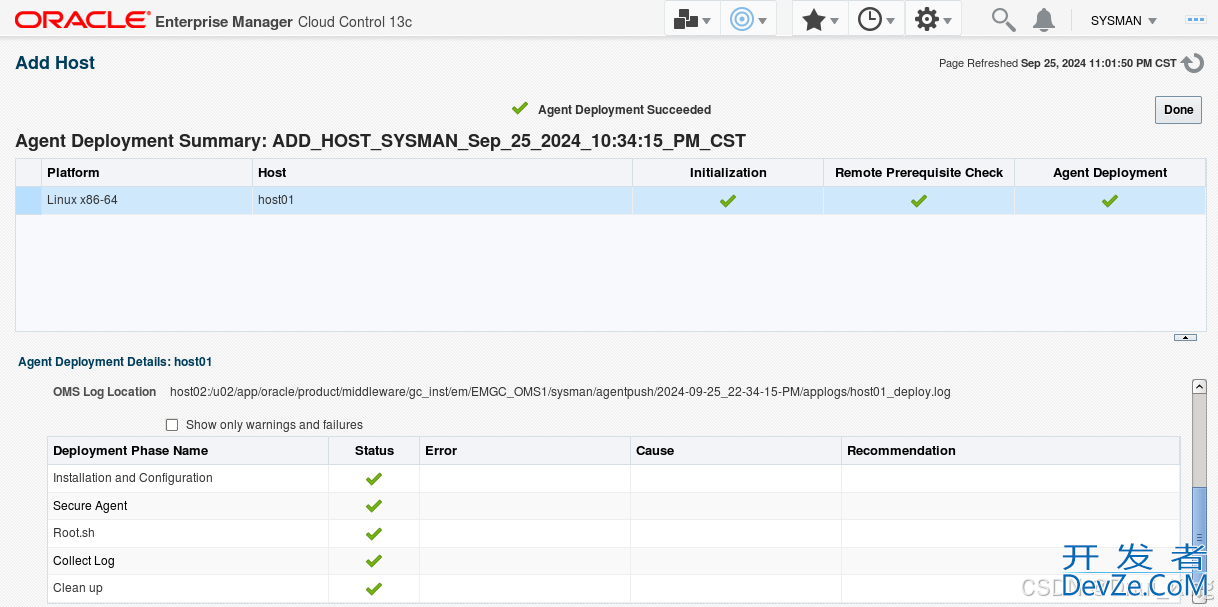Open the Favorites star menu
1218x607 pixels.
coord(820,19)
